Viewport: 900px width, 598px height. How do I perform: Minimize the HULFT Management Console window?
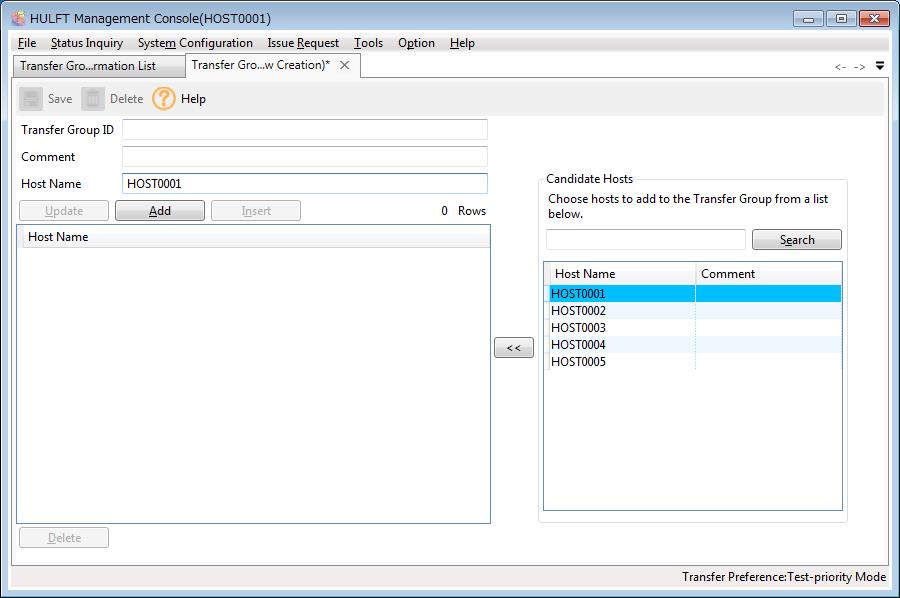point(808,19)
